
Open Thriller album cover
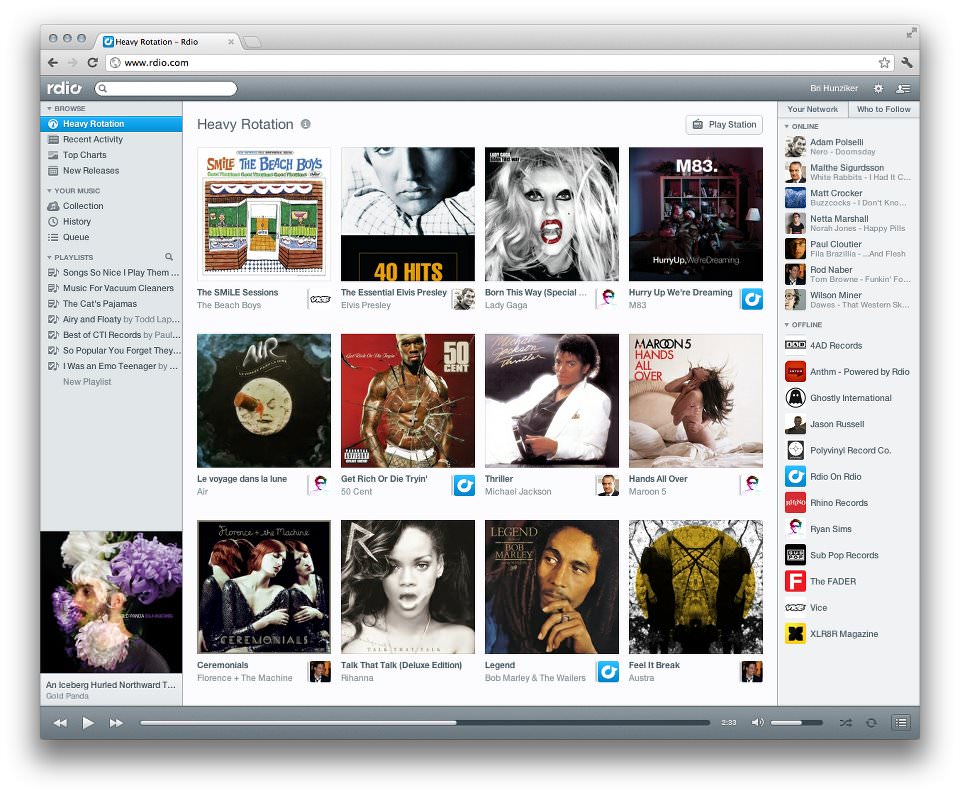click(552, 401)
